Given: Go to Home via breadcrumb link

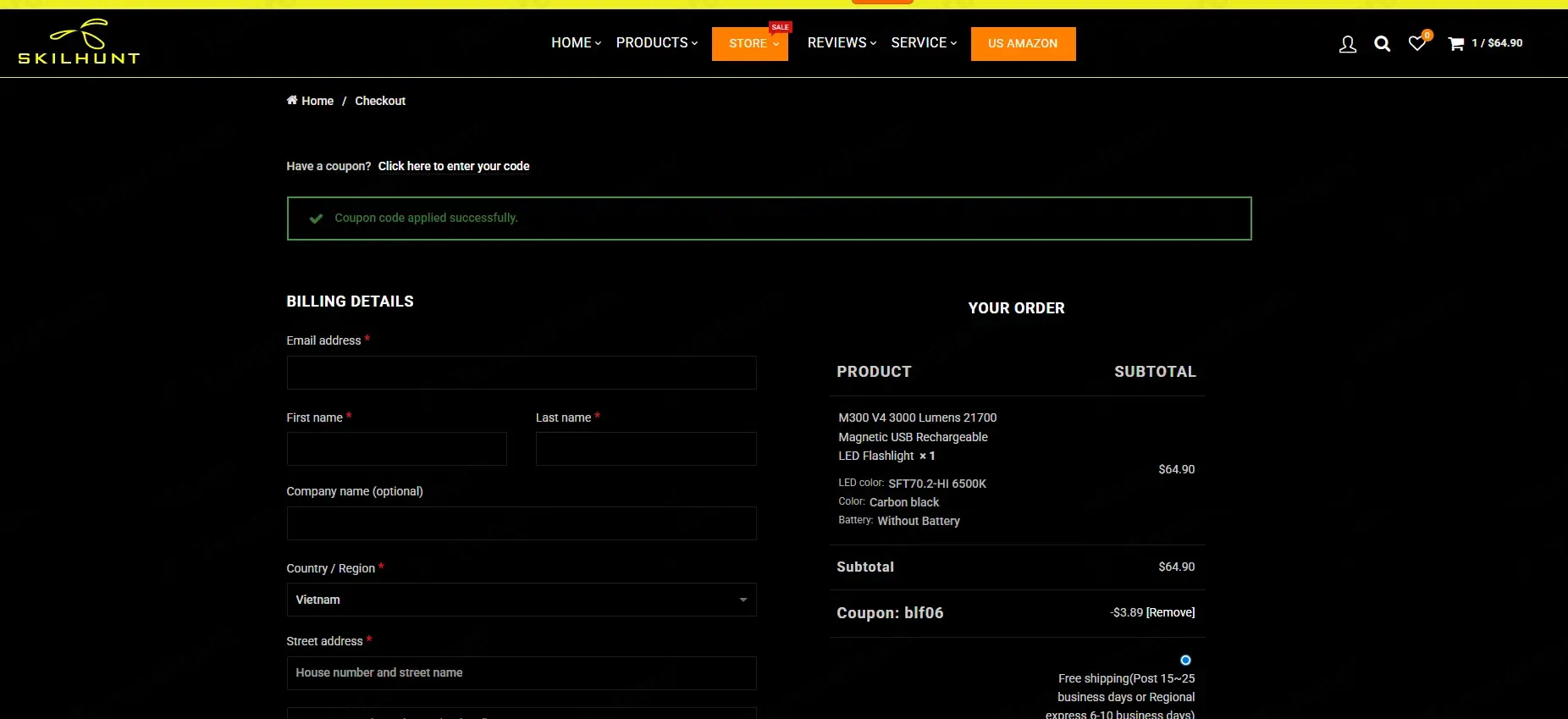Looking at the screenshot, I should [317, 101].
